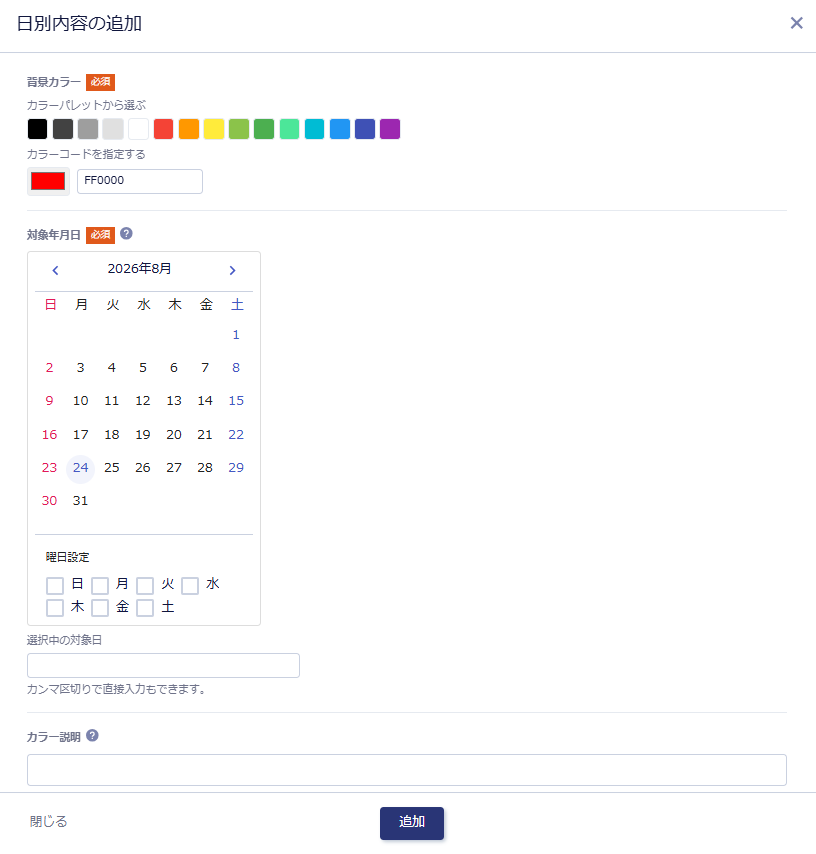Click the カラー説明 text field
The image size is (816, 854).
click(407, 770)
